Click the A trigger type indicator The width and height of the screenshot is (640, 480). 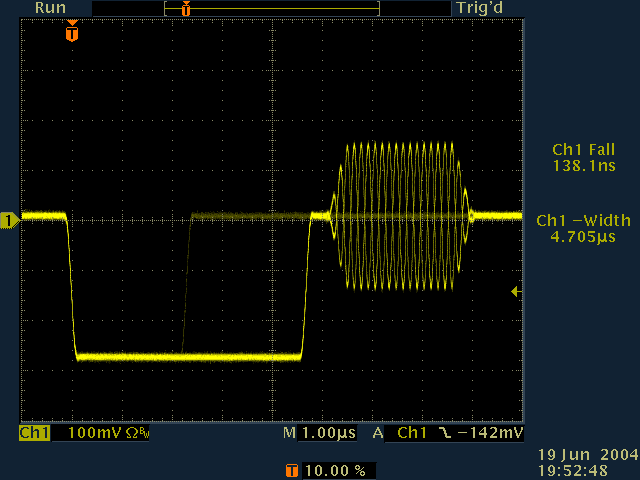tap(378, 434)
